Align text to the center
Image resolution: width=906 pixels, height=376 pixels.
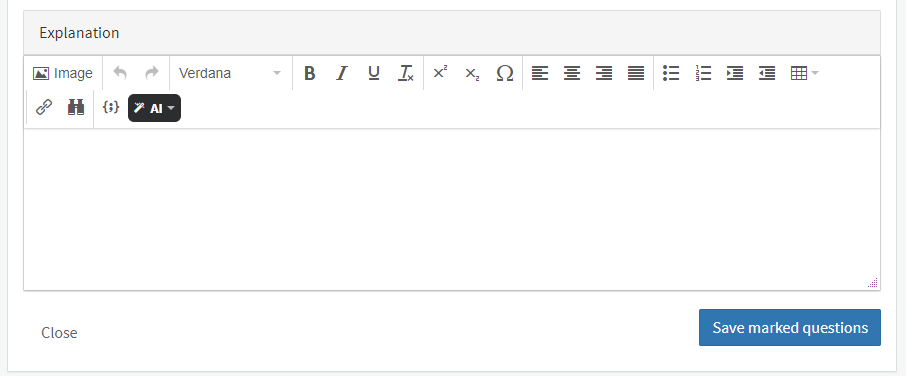[x=572, y=73]
